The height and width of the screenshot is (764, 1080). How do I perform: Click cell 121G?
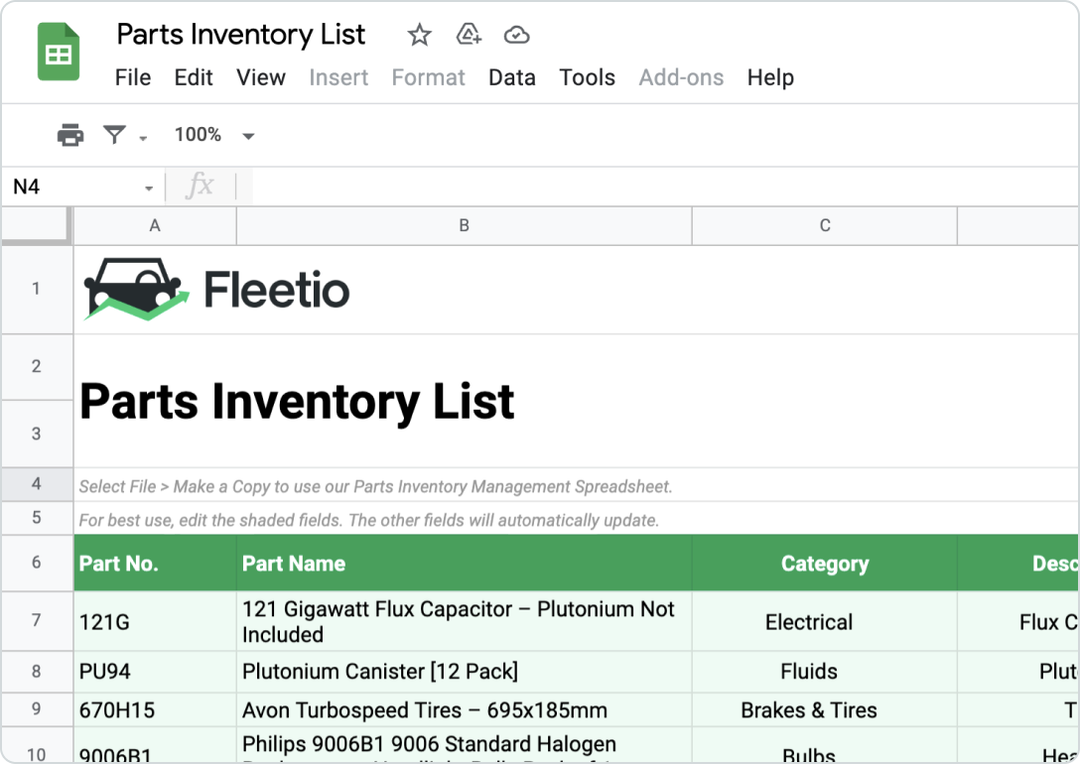(x=155, y=621)
